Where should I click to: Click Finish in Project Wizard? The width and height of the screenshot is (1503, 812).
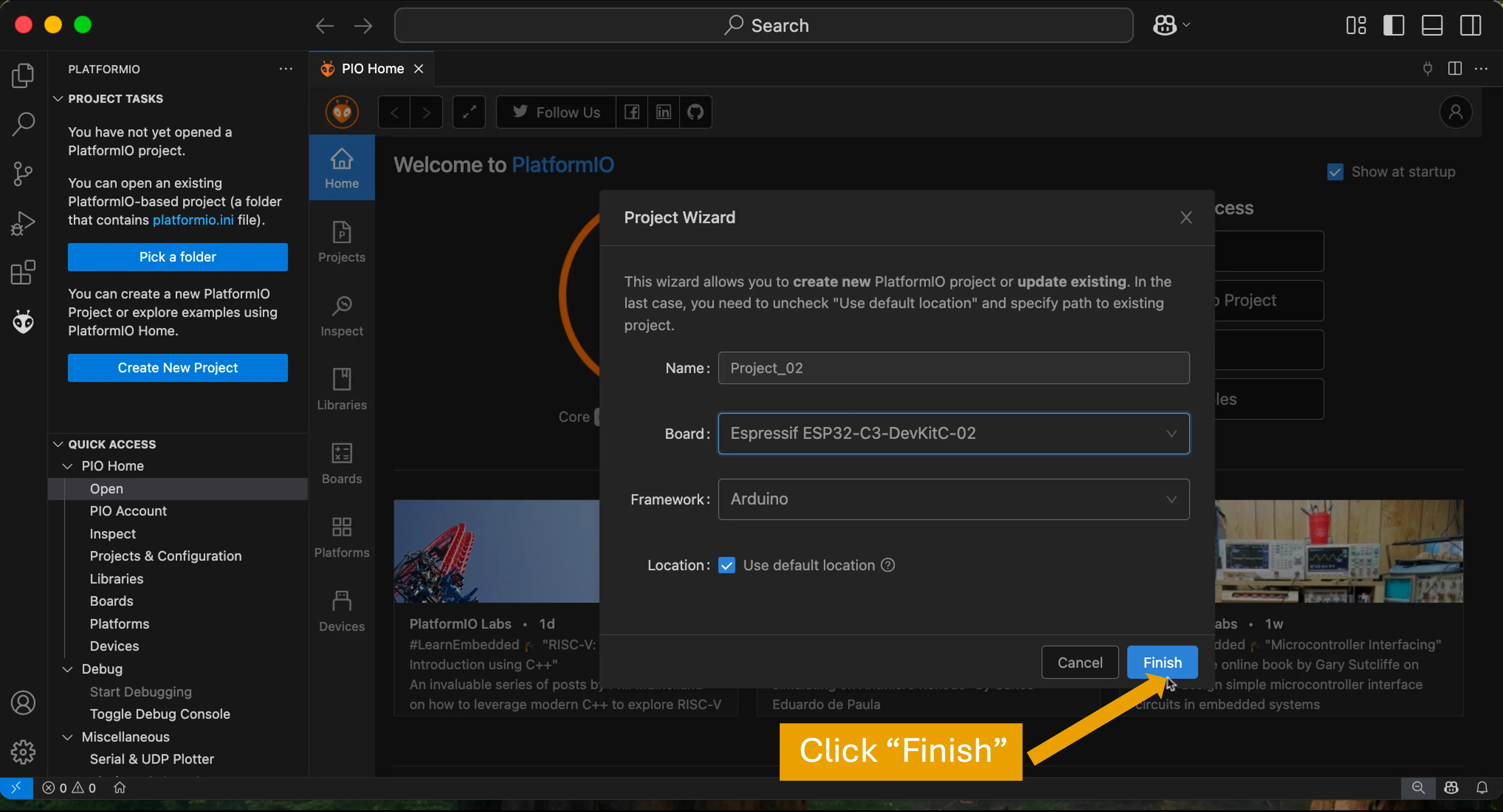[x=1162, y=662]
